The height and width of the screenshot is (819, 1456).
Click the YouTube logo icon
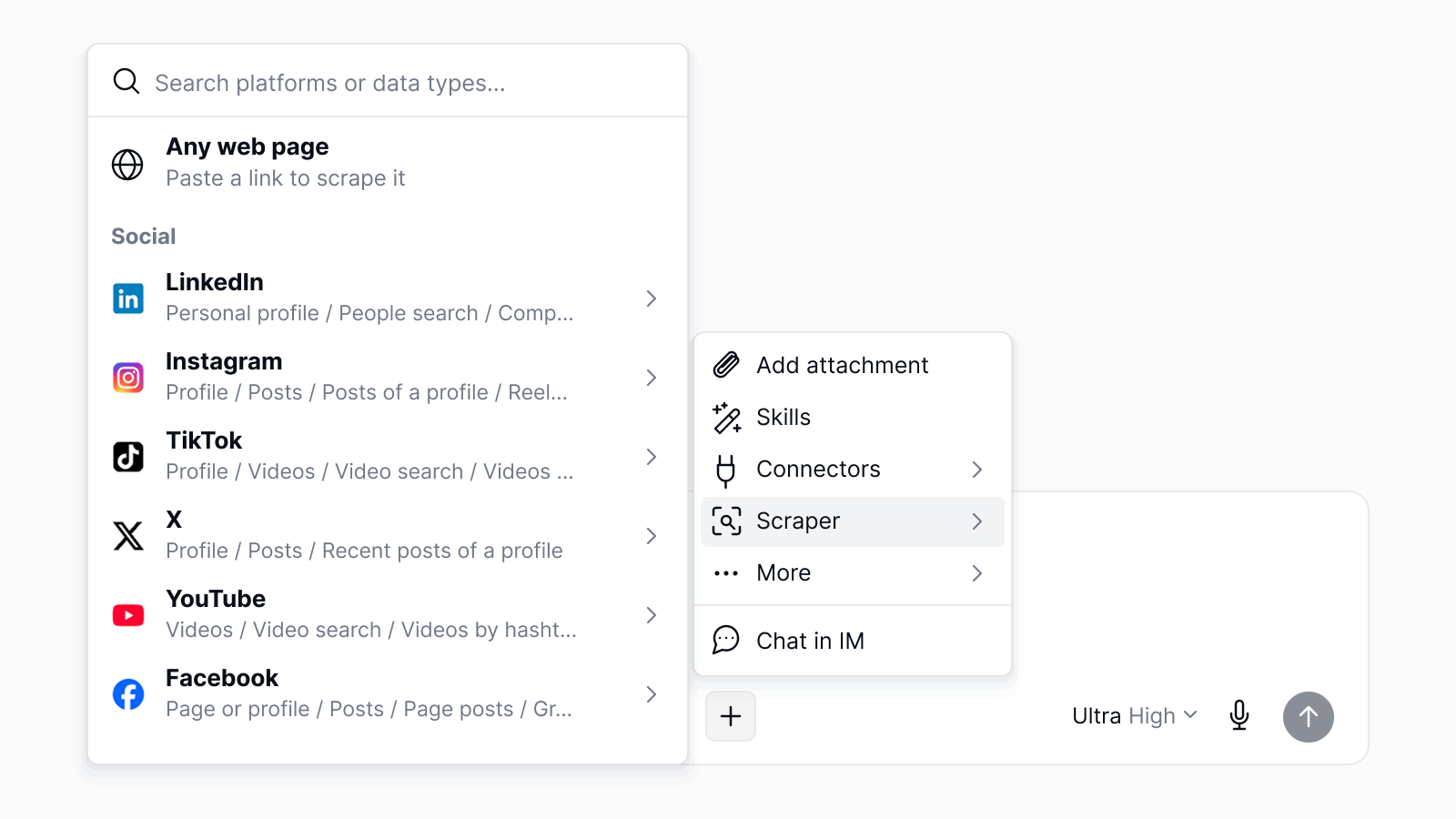pos(128,615)
